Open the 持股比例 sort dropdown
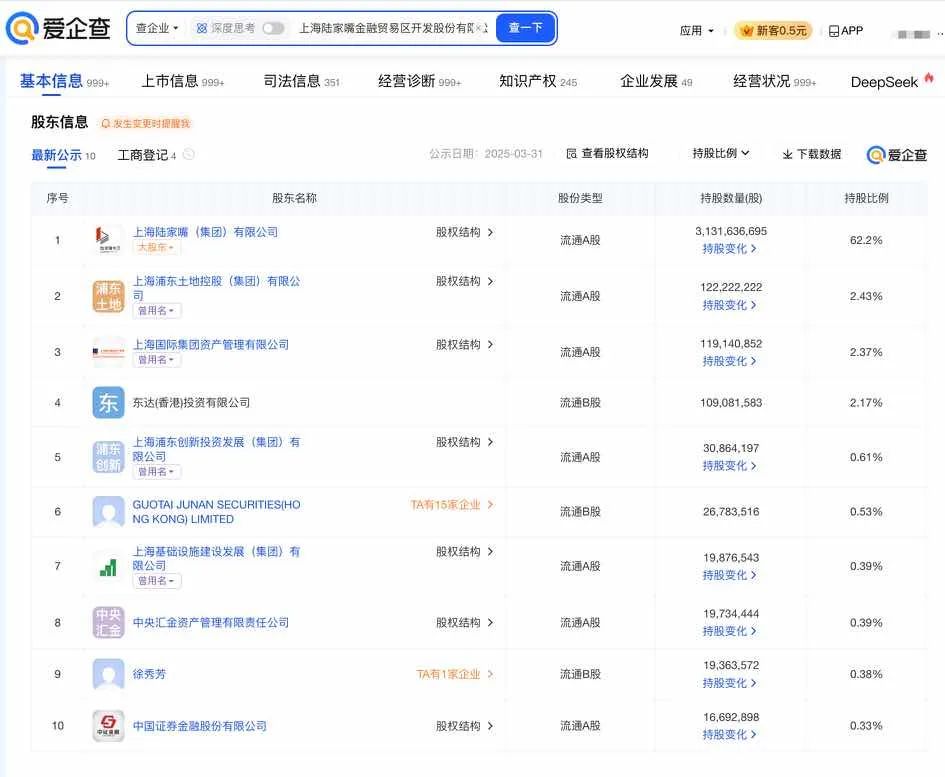This screenshot has width=945, height=777. [721, 154]
